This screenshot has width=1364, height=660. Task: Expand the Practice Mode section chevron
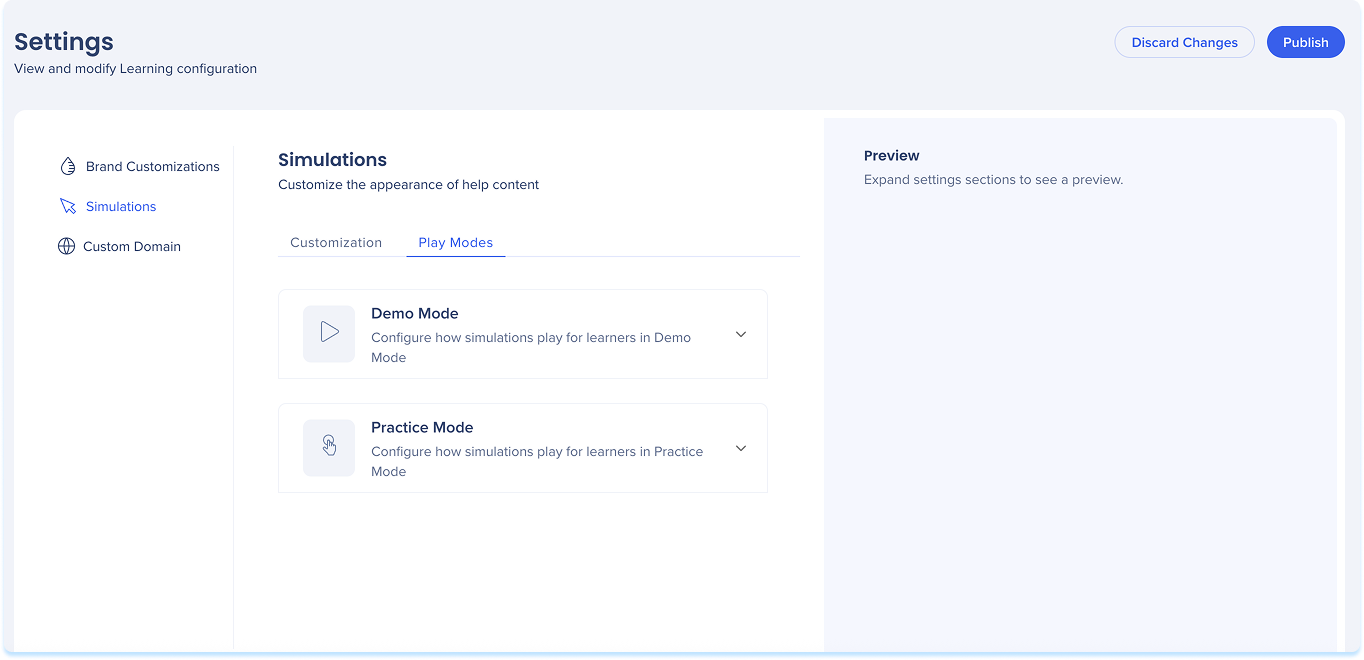click(x=741, y=448)
